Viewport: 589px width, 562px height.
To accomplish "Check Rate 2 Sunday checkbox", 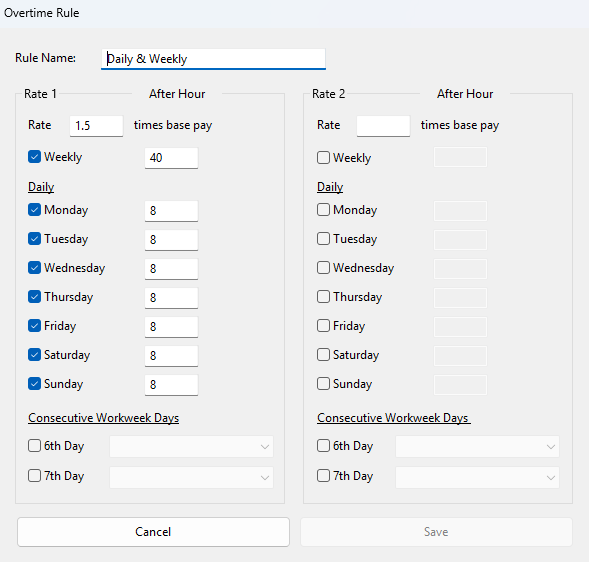I will pos(323,384).
